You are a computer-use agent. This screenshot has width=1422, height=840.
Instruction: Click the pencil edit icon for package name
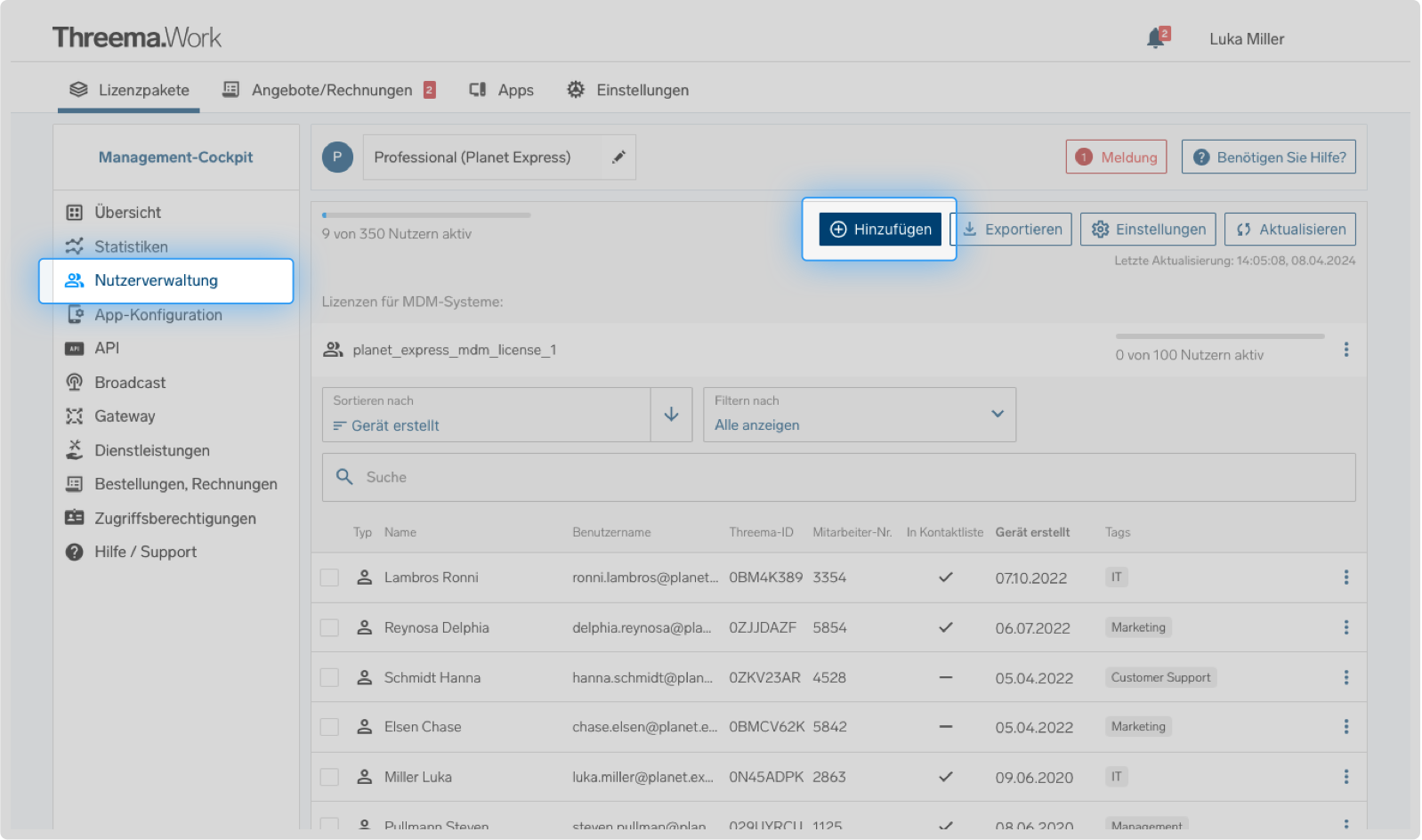pos(618,157)
